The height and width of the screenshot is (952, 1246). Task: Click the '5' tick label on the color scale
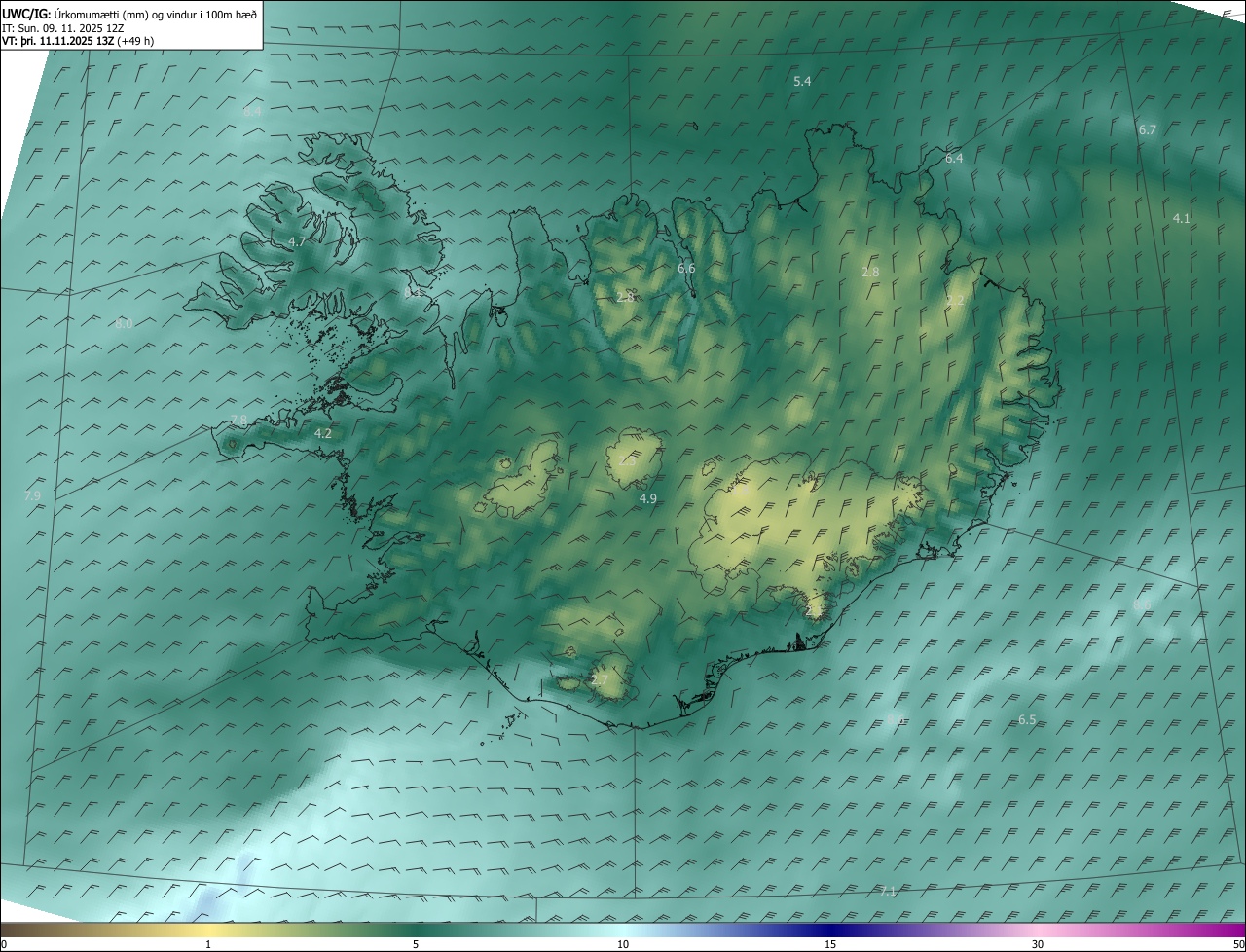tap(416, 944)
